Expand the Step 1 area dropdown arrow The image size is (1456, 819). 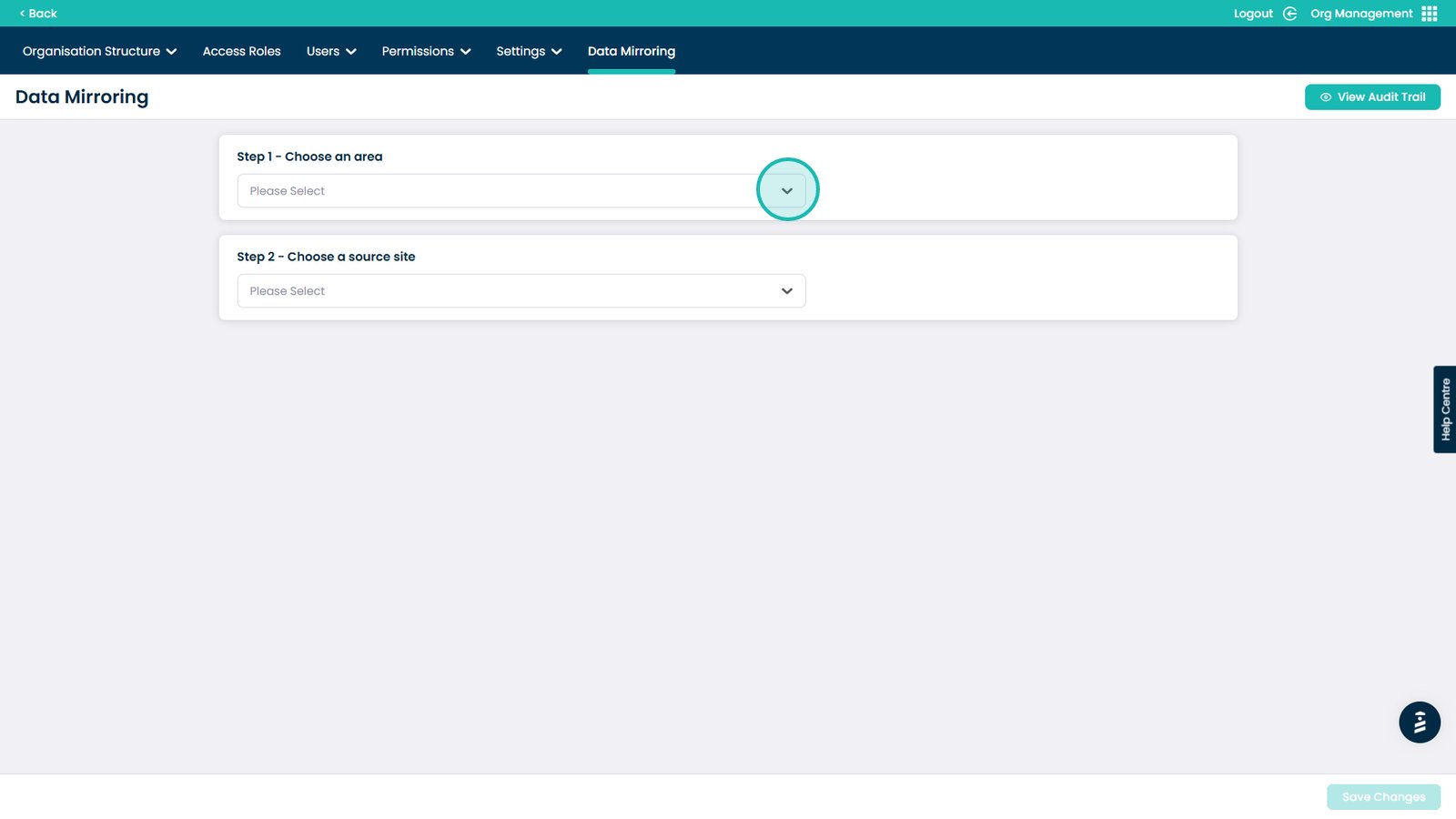point(787,191)
